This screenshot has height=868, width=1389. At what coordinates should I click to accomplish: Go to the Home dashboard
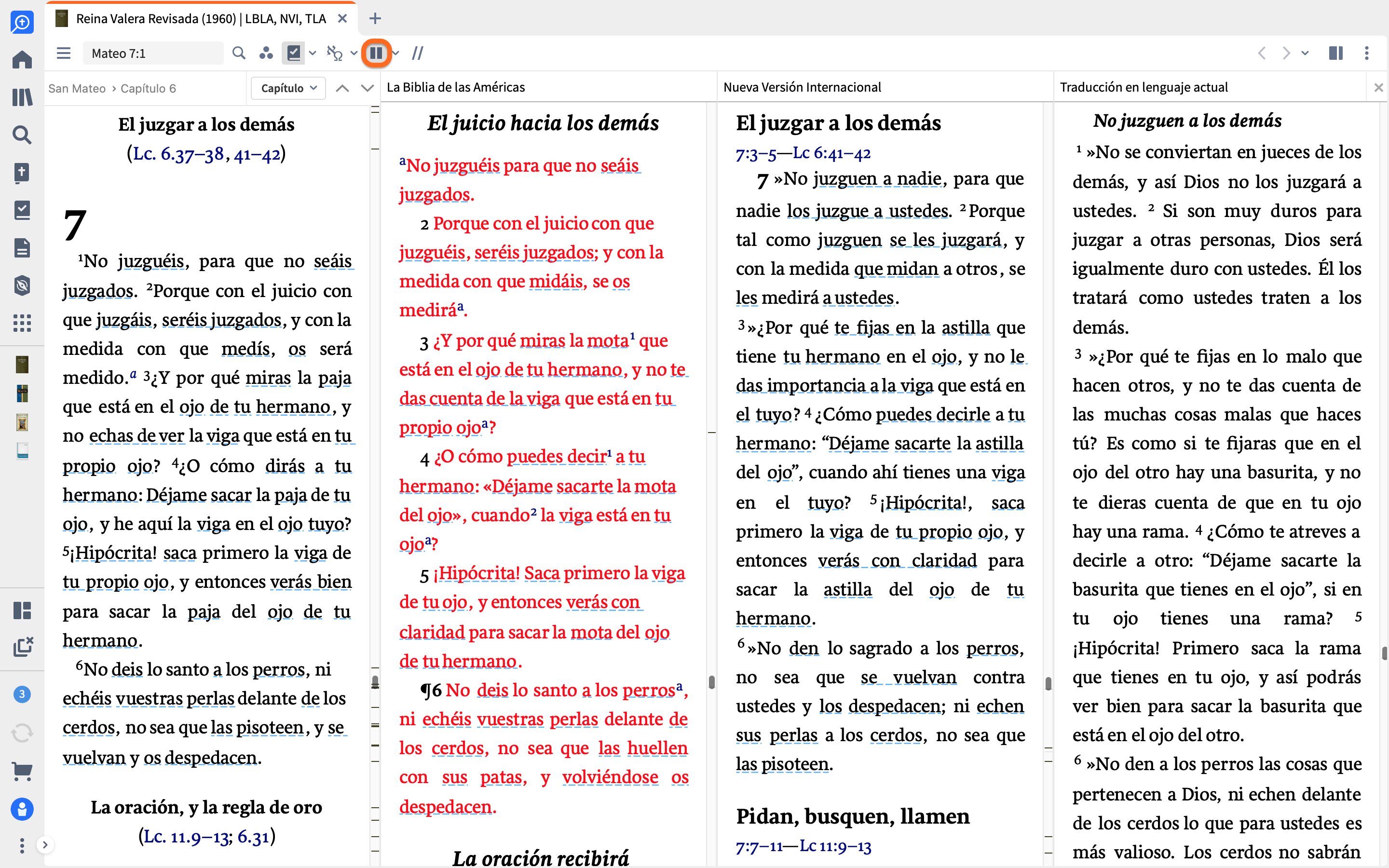pos(22,59)
